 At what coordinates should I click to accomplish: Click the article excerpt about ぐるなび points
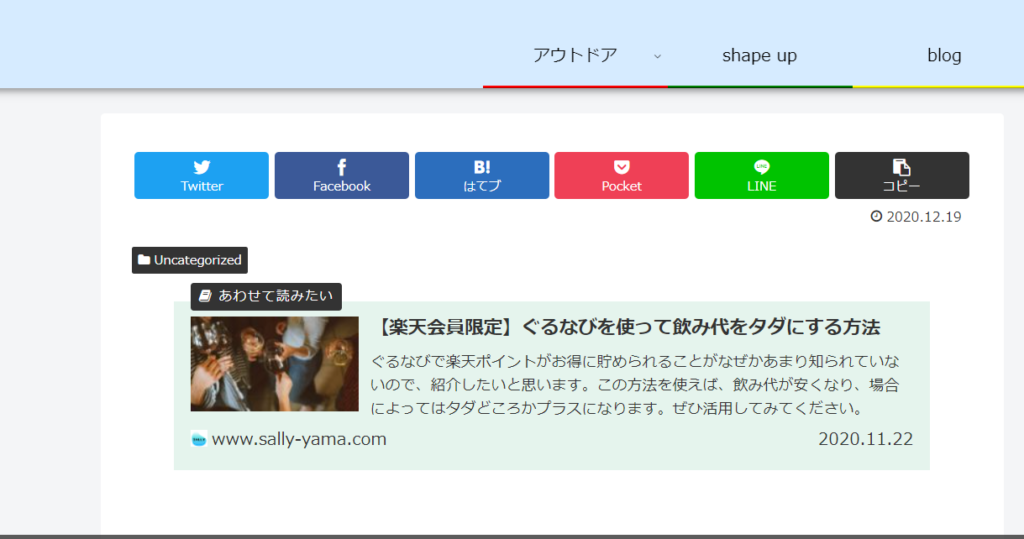pos(635,385)
